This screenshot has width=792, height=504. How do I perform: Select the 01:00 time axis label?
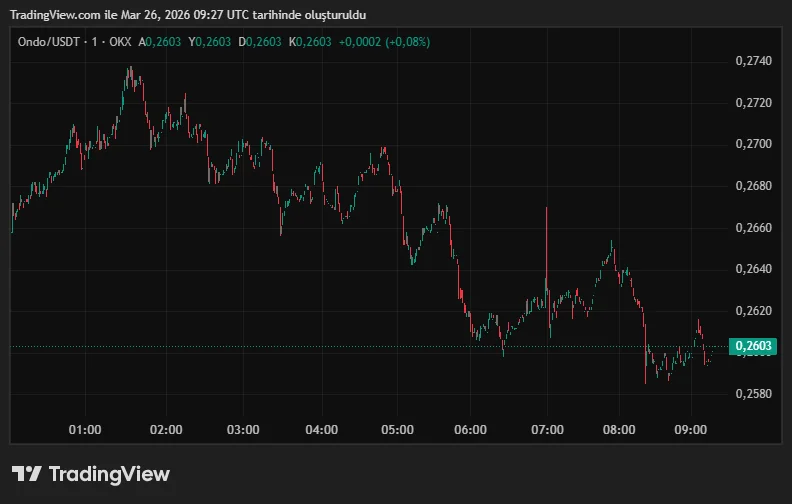click(85, 430)
